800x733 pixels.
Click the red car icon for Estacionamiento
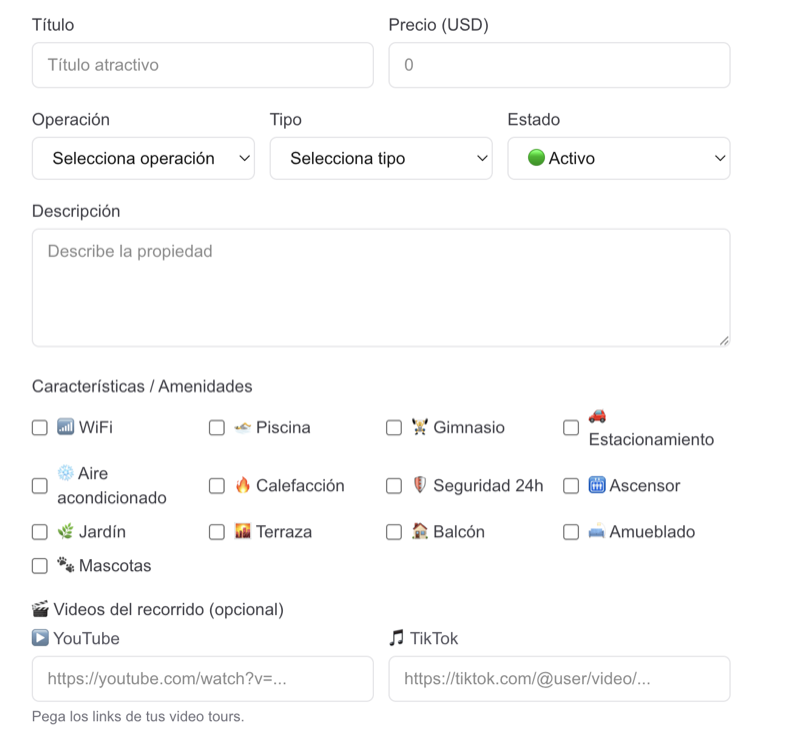(x=598, y=417)
